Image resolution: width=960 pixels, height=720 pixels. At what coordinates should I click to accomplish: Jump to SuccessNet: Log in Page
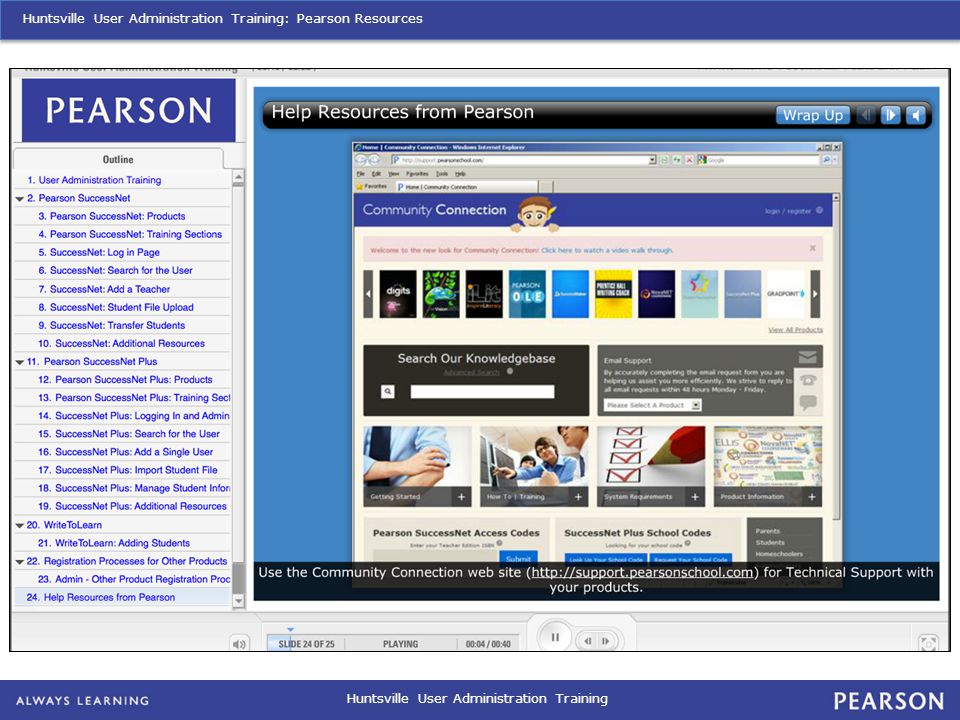coord(99,252)
